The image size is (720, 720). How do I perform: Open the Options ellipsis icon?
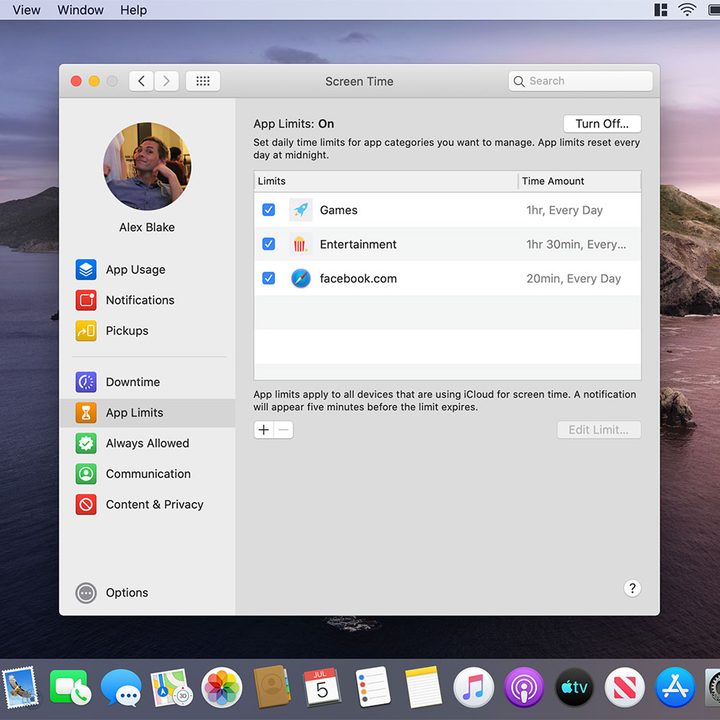86,593
